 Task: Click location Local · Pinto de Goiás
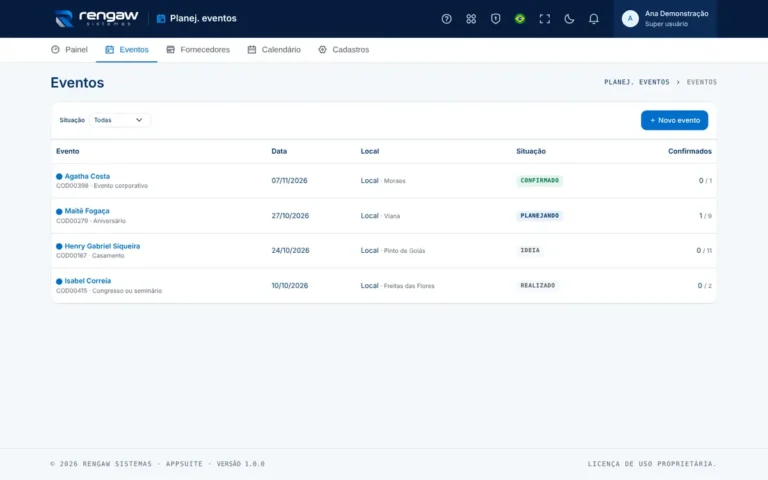(393, 250)
